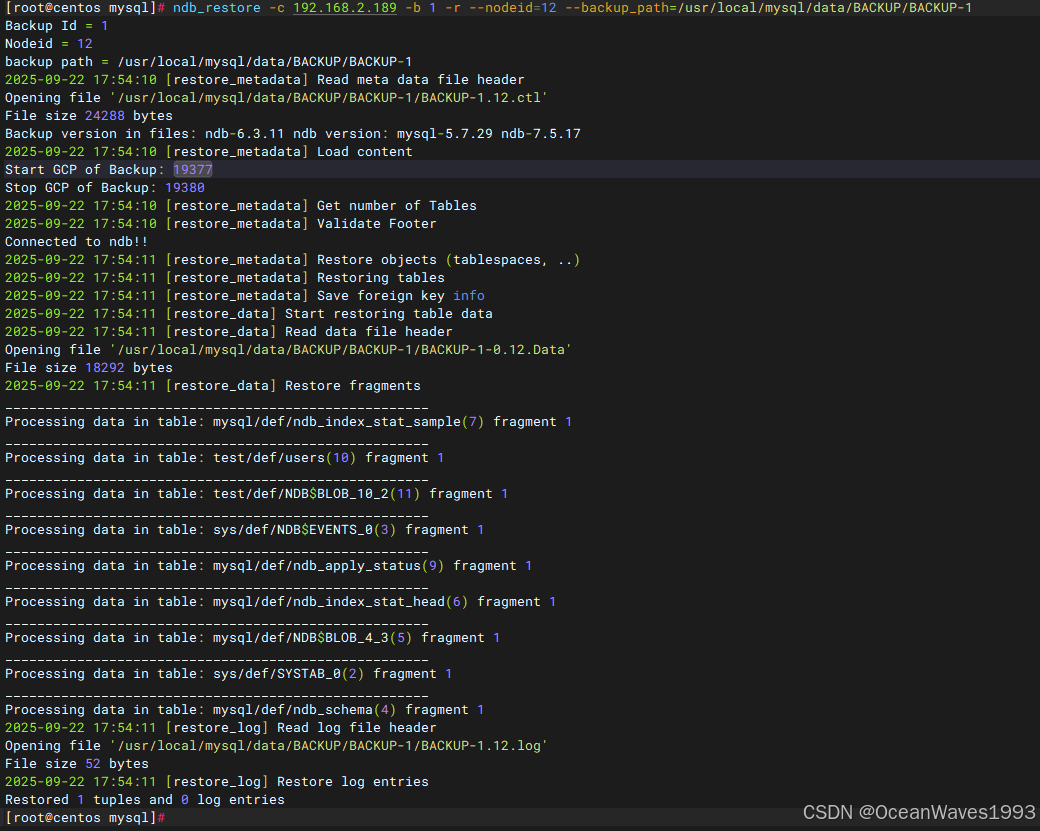Click the 'Connected to ndb!!' line
This screenshot has height=831, width=1040.
(76, 241)
